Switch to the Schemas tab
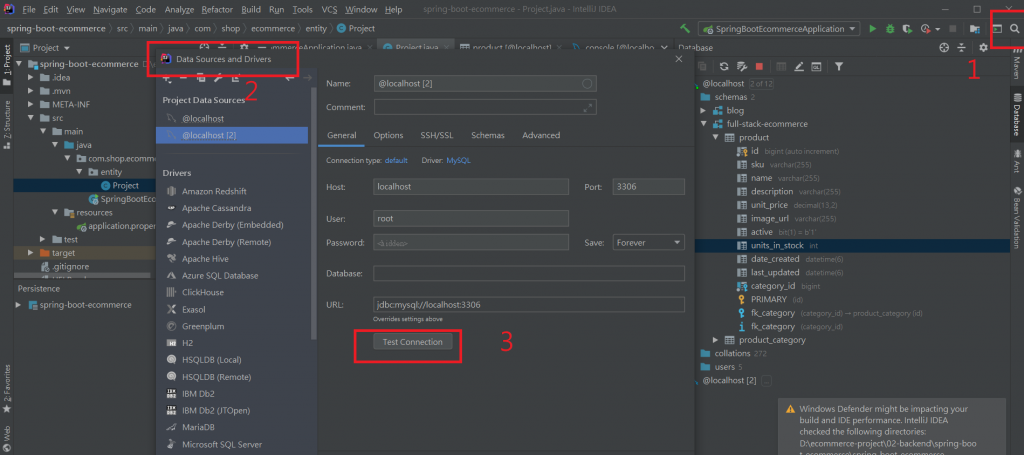 point(488,135)
